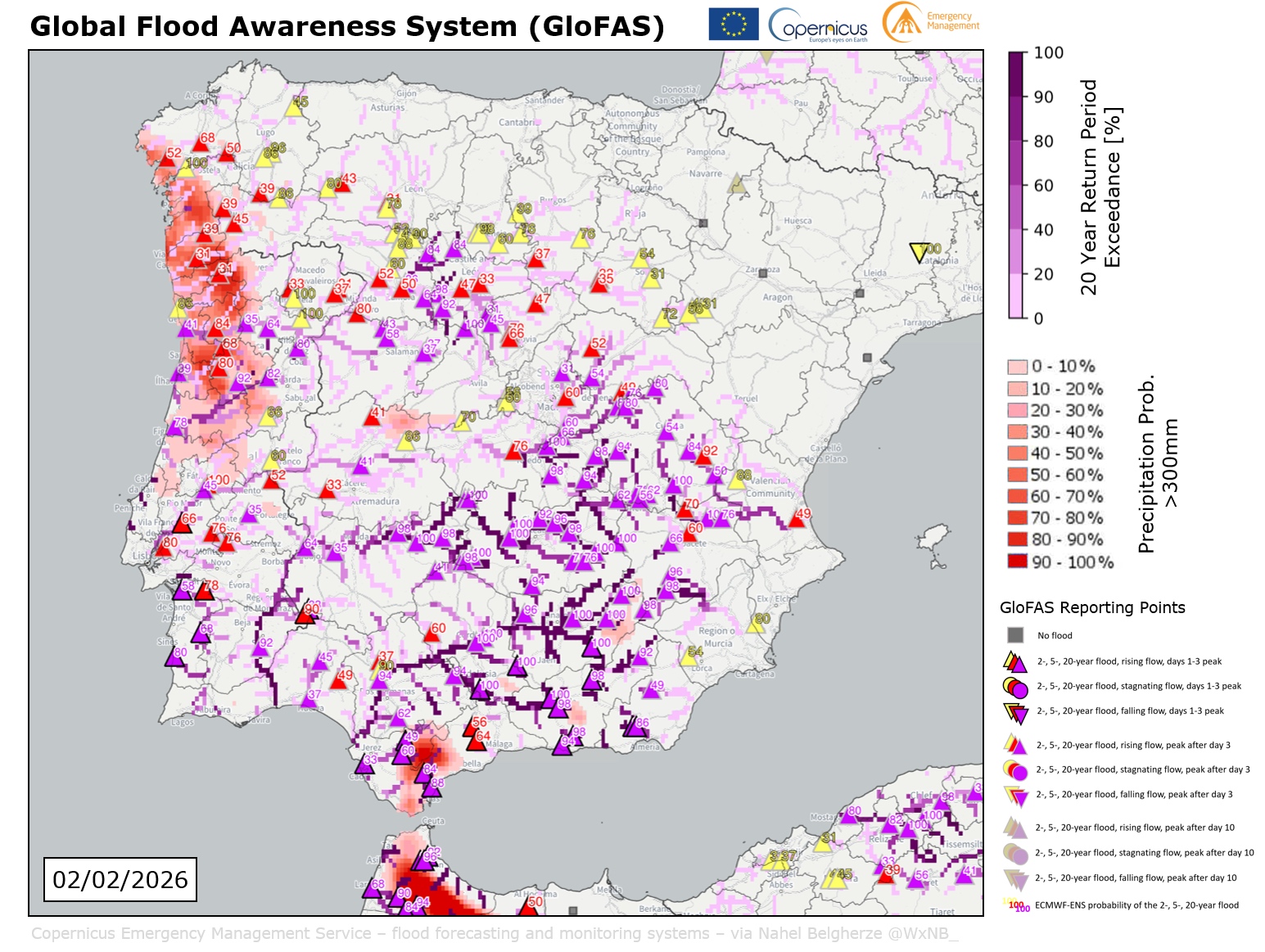Select the gray No flood legend square
This screenshot has height=952, width=1265.
1015,635
